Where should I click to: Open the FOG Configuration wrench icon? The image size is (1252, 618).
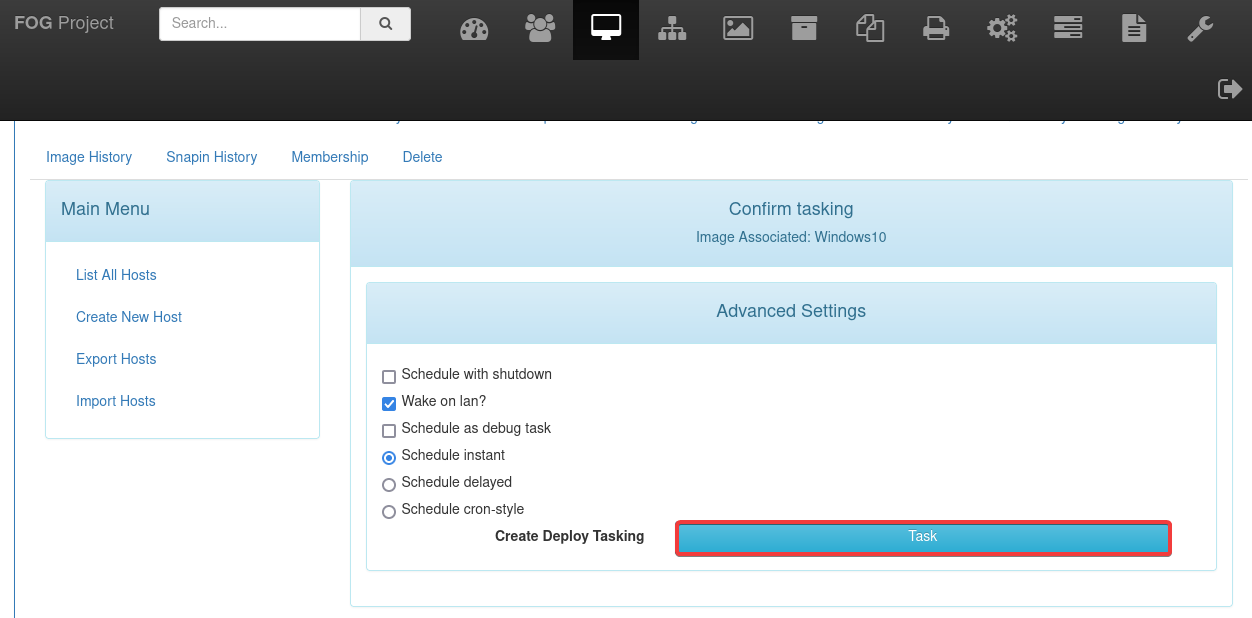(x=1200, y=29)
